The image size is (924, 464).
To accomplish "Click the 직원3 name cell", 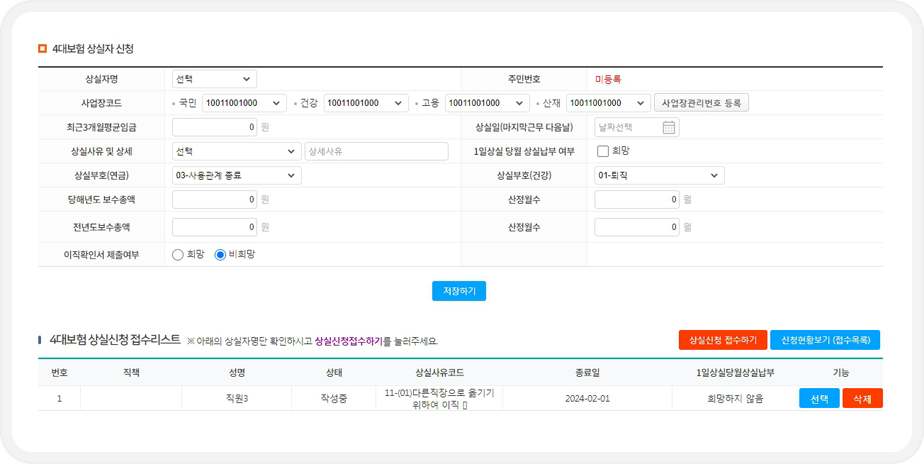I will click(x=236, y=399).
